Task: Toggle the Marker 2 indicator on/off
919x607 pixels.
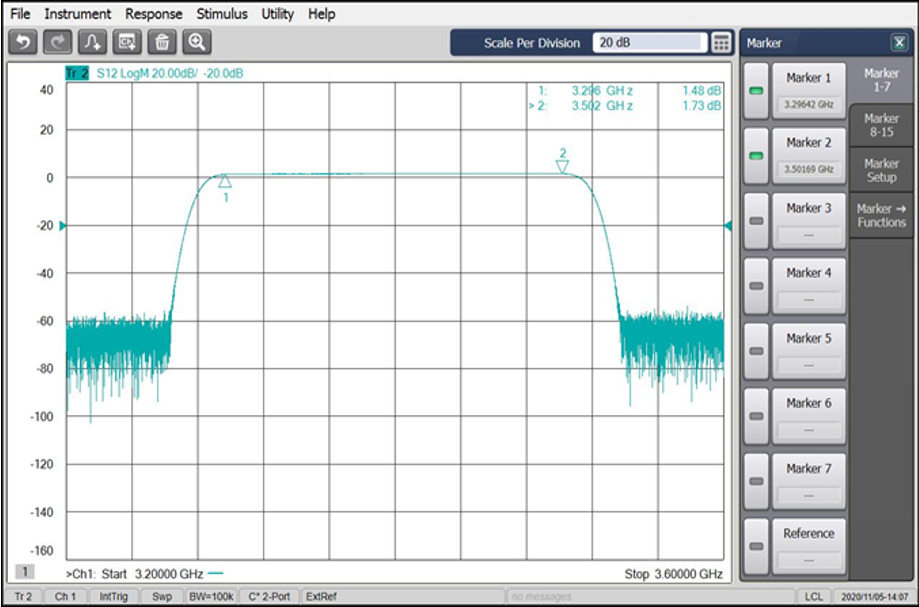Action: pyautogui.click(x=757, y=156)
